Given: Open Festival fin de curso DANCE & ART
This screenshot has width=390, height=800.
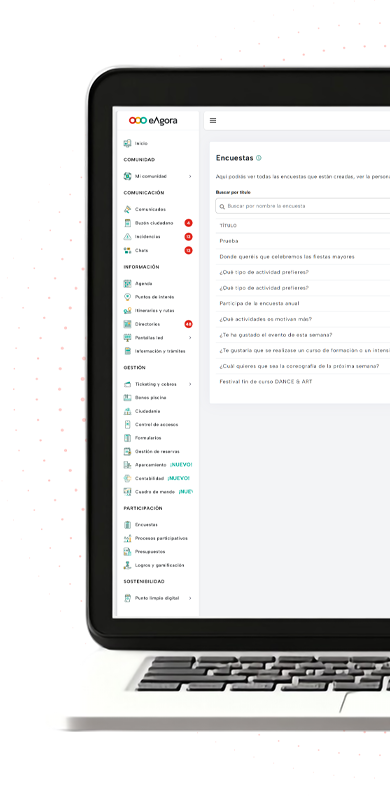Looking at the screenshot, I should [x=266, y=382].
